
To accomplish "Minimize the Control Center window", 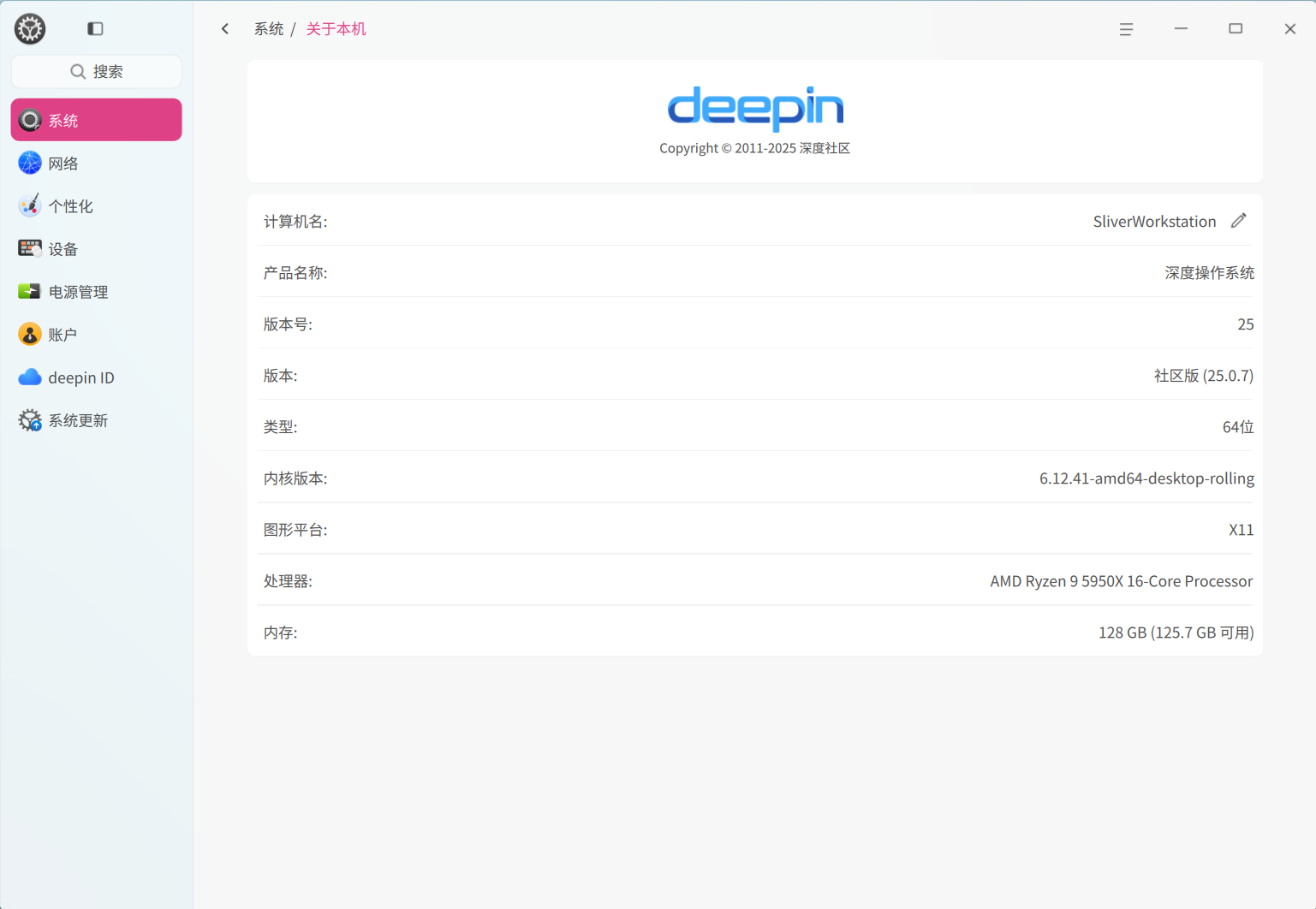I will pyautogui.click(x=1181, y=29).
